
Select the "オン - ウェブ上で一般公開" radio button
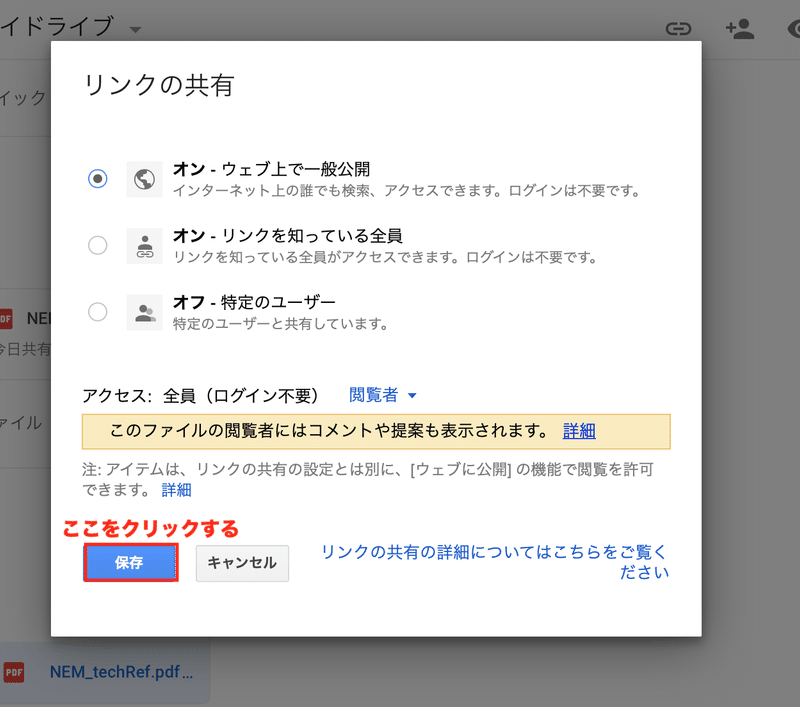[x=97, y=179]
